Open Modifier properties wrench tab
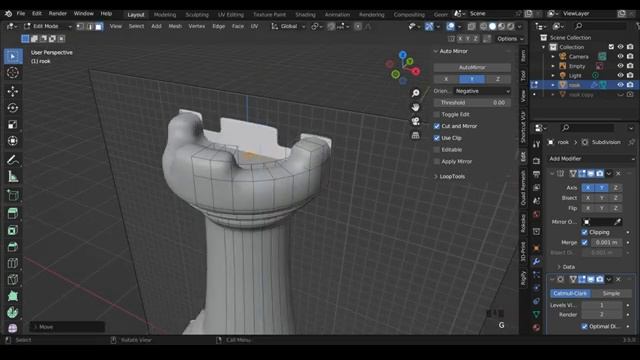640x360 pixels. (536, 261)
